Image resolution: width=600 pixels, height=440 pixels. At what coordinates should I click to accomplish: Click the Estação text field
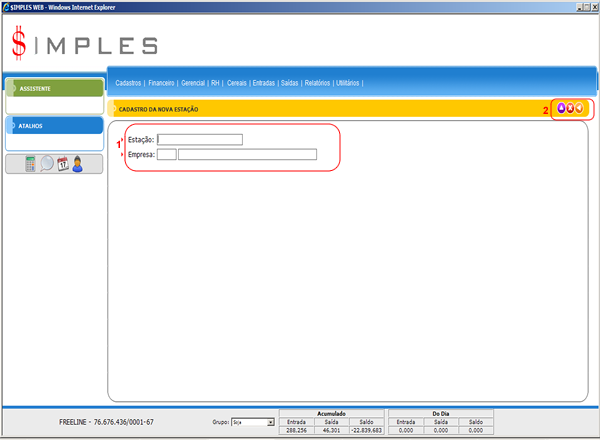(200, 140)
